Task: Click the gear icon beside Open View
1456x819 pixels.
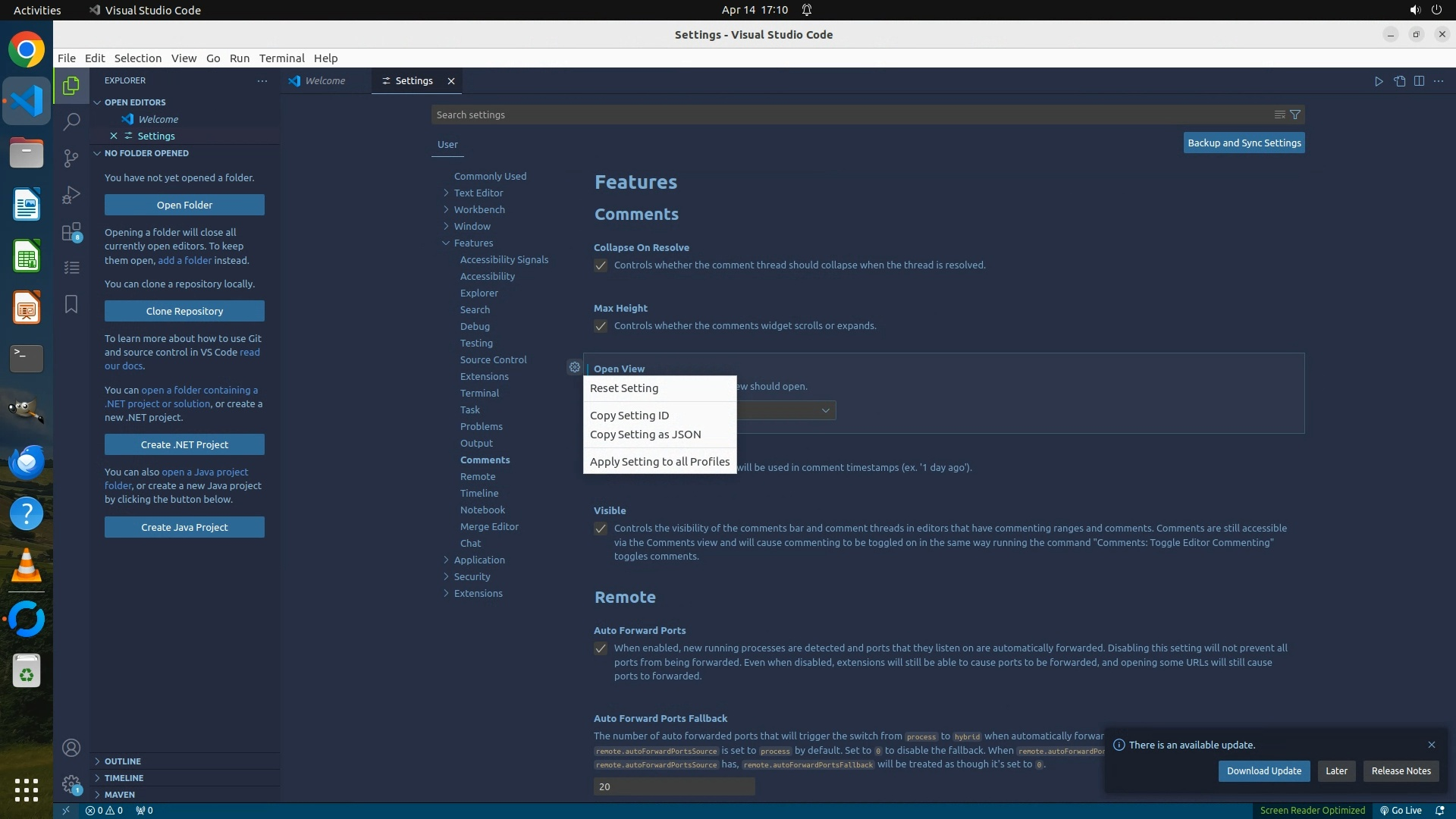Action: 575,368
